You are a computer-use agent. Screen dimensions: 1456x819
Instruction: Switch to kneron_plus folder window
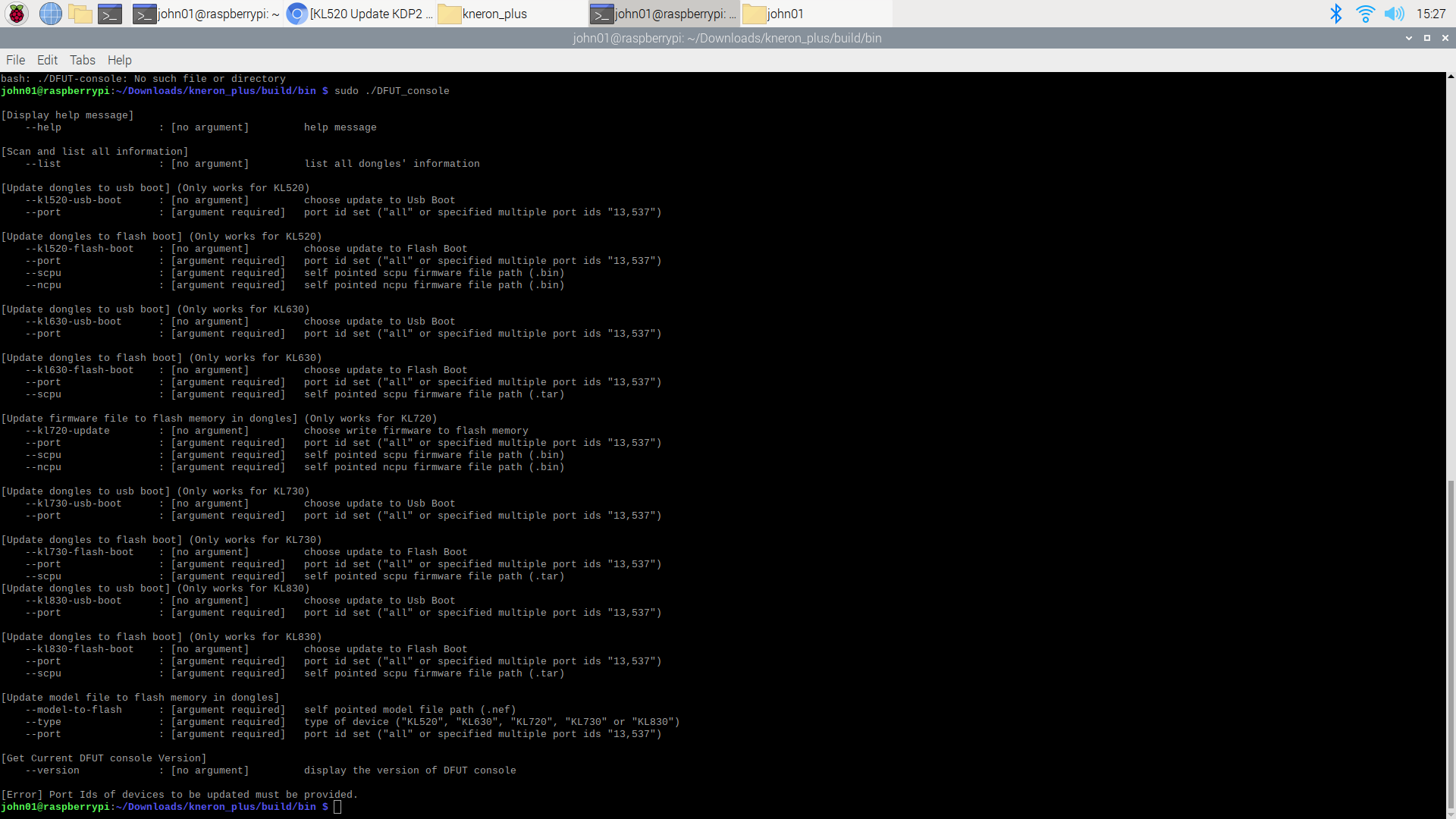tap(512, 14)
